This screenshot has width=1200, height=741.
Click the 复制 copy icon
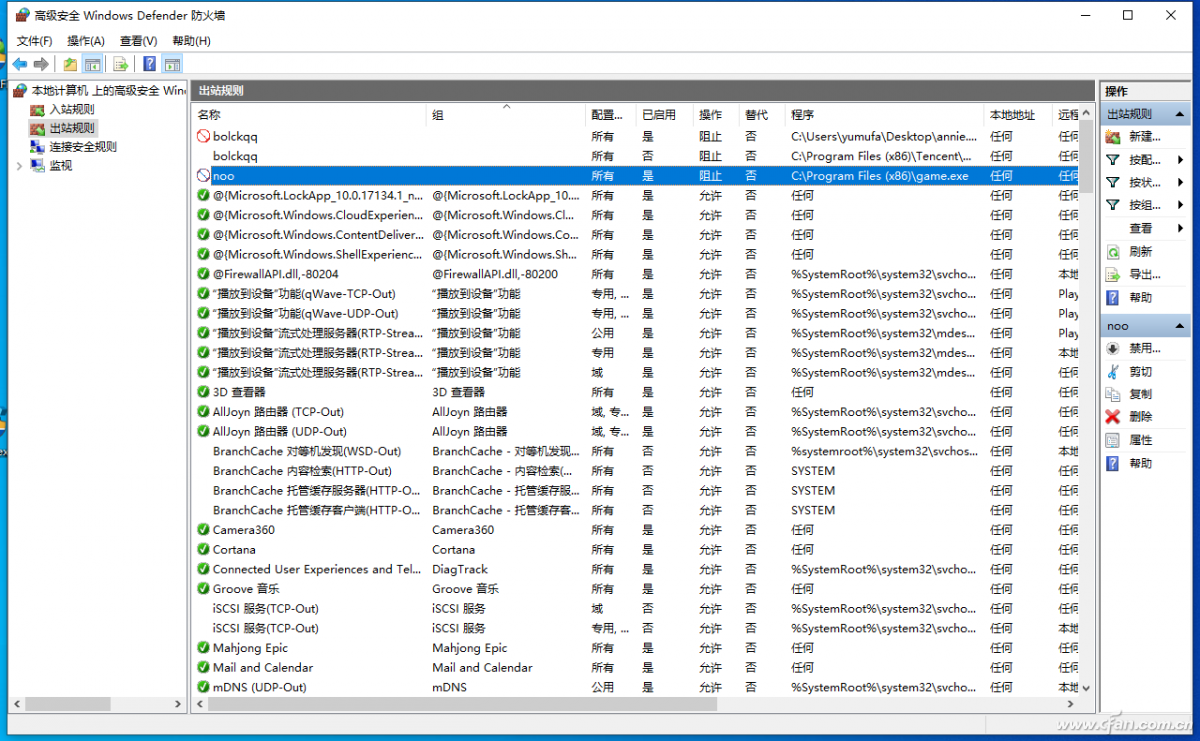pos(1112,394)
